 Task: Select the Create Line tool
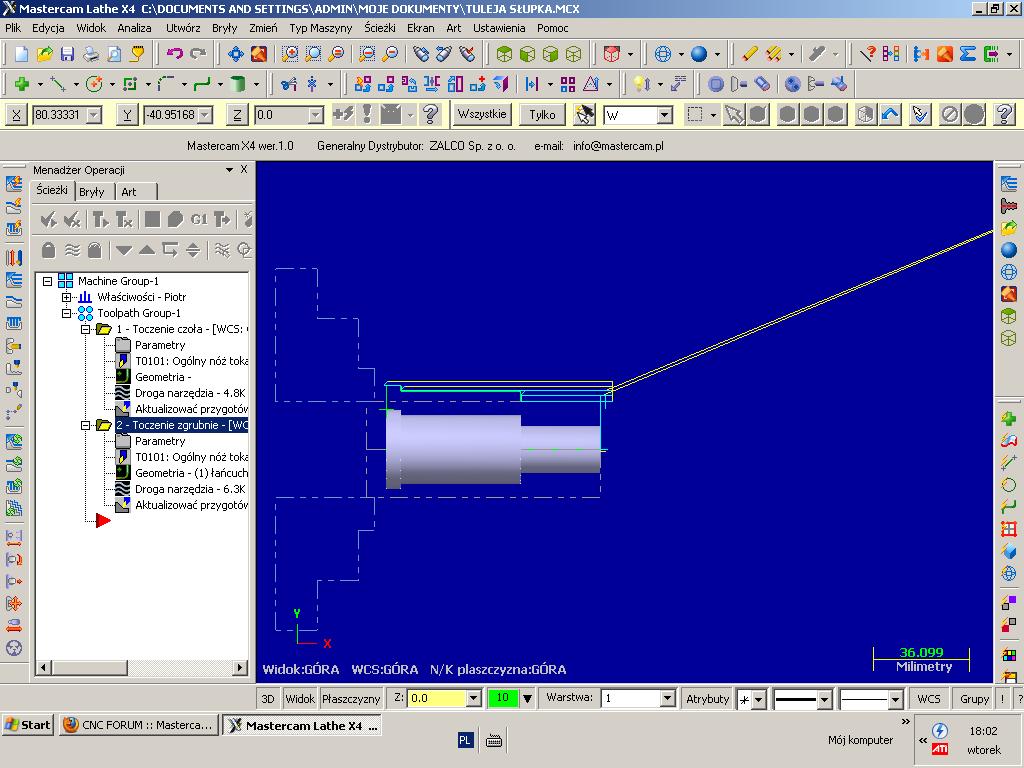click(58, 84)
